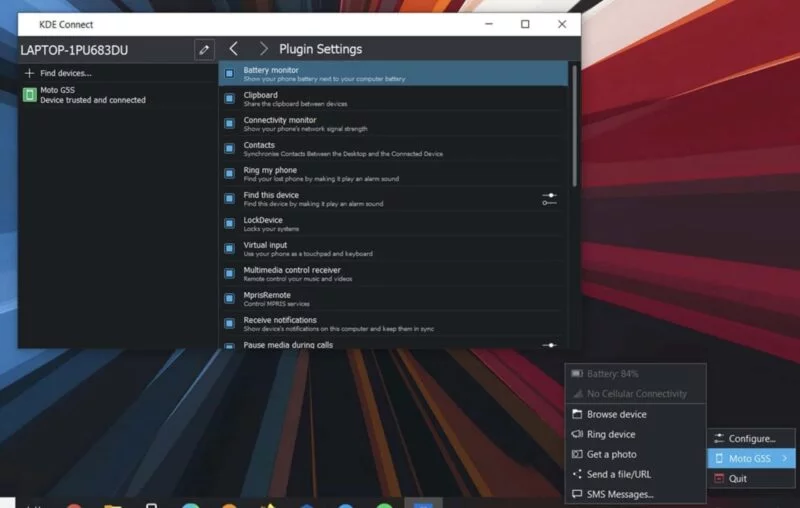The width and height of the screenshot is (800, 508).
Task: Click the plugin list scrollbar thumb
Action: pyautogui.click(x=574, y=125)
